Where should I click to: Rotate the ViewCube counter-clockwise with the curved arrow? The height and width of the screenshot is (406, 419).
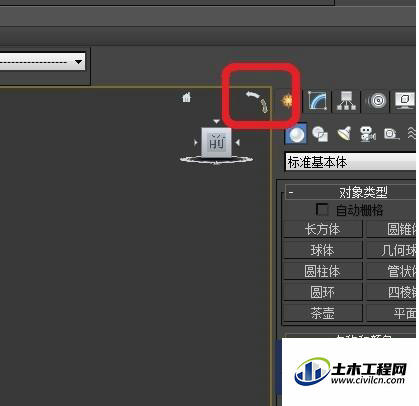[252, 95]
